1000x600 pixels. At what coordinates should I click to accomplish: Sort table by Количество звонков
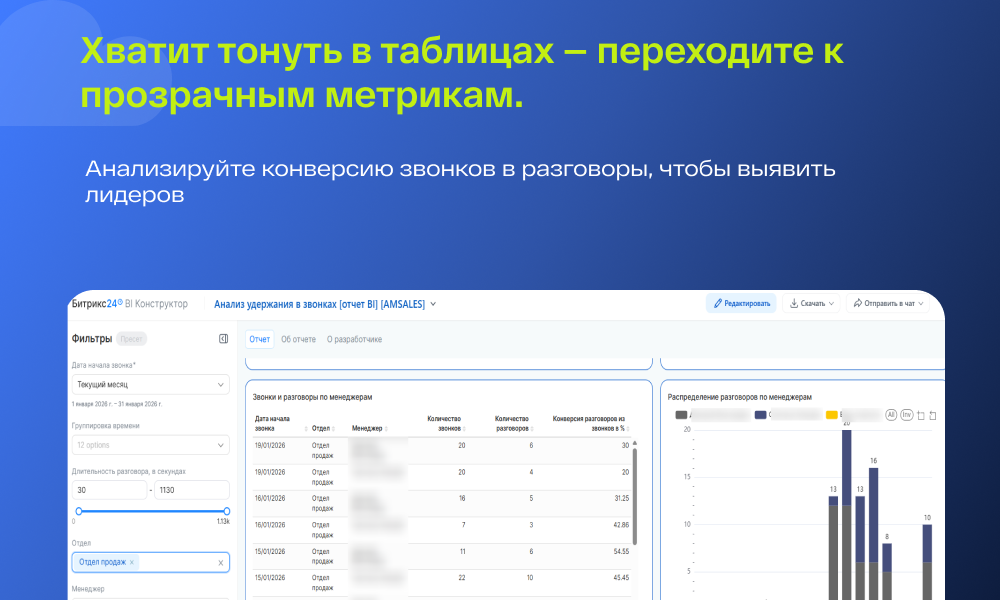446,423
